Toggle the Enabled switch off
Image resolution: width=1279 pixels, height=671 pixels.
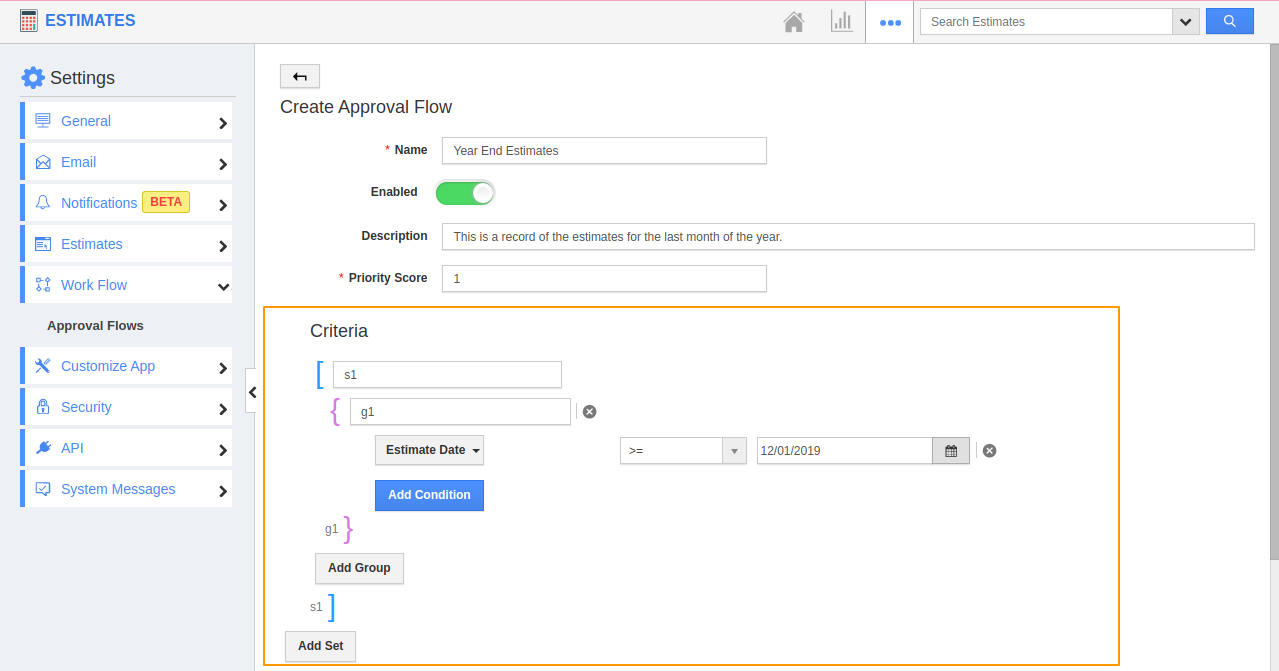click(465, 193)
